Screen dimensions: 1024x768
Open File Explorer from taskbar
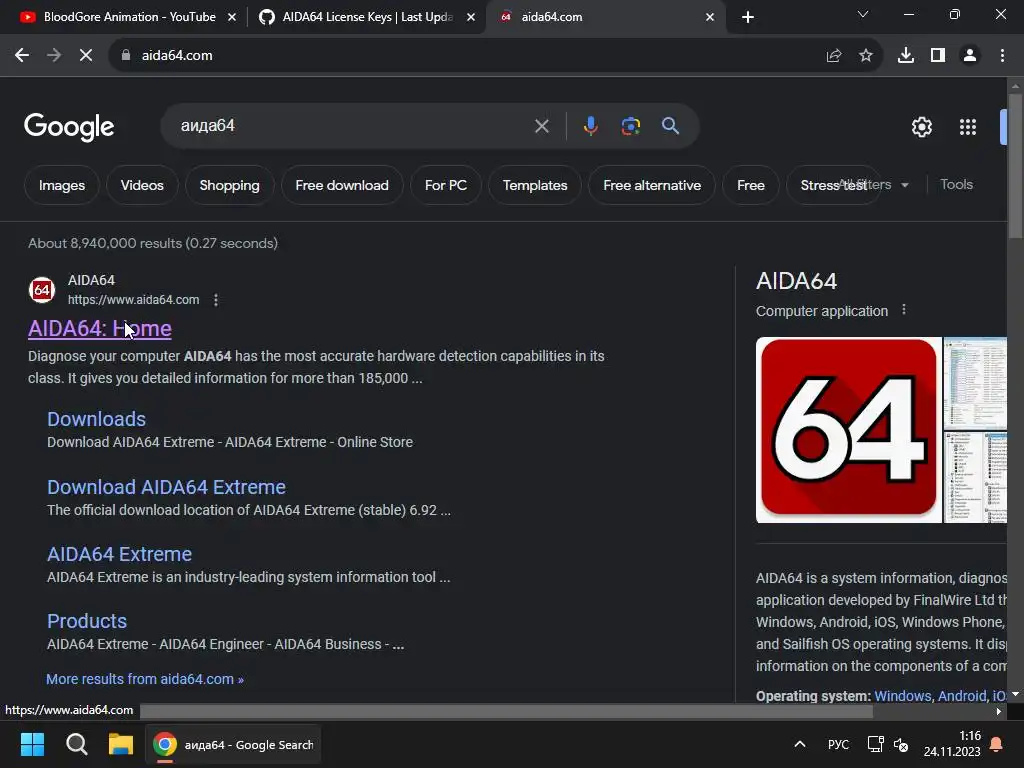tap(121, 744)
